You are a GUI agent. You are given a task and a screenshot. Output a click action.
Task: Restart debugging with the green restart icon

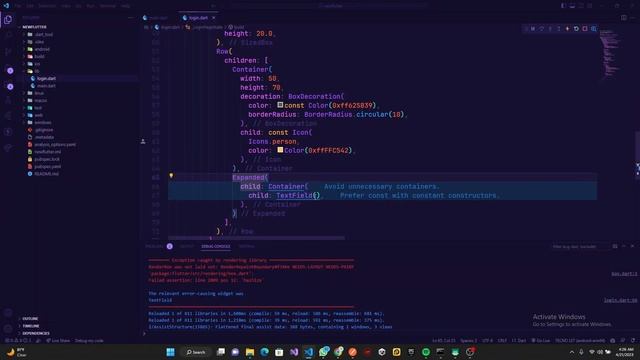(576, 29)
